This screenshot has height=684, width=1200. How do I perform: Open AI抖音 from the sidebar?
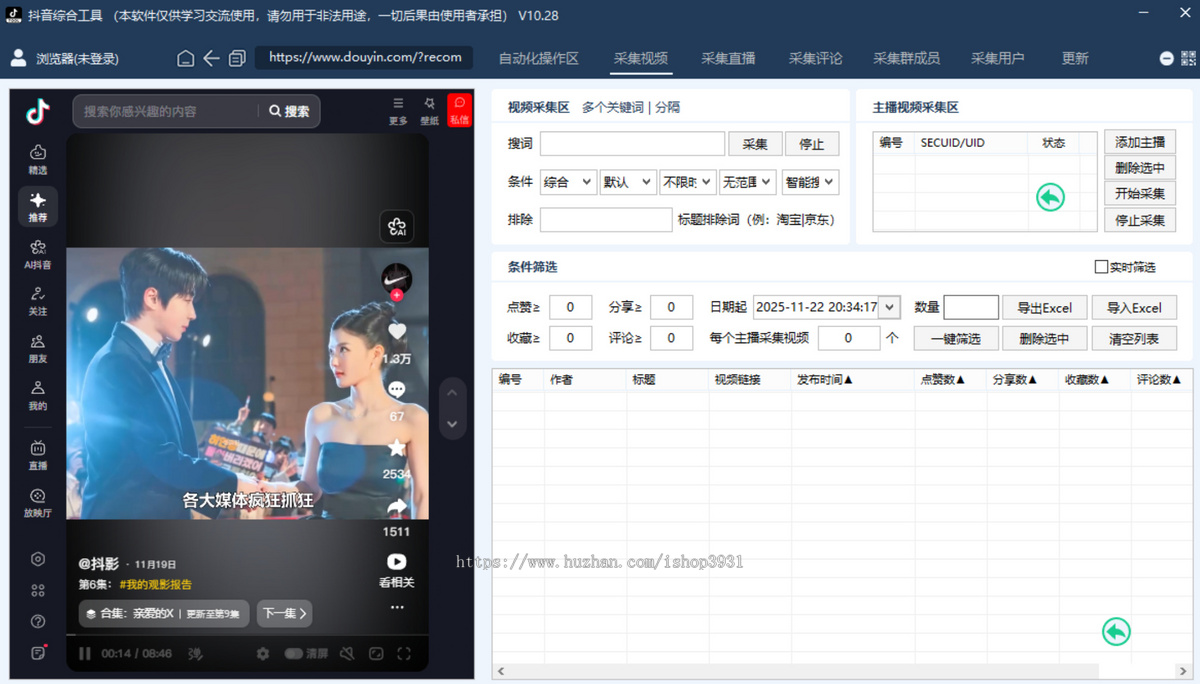[38, 254]
